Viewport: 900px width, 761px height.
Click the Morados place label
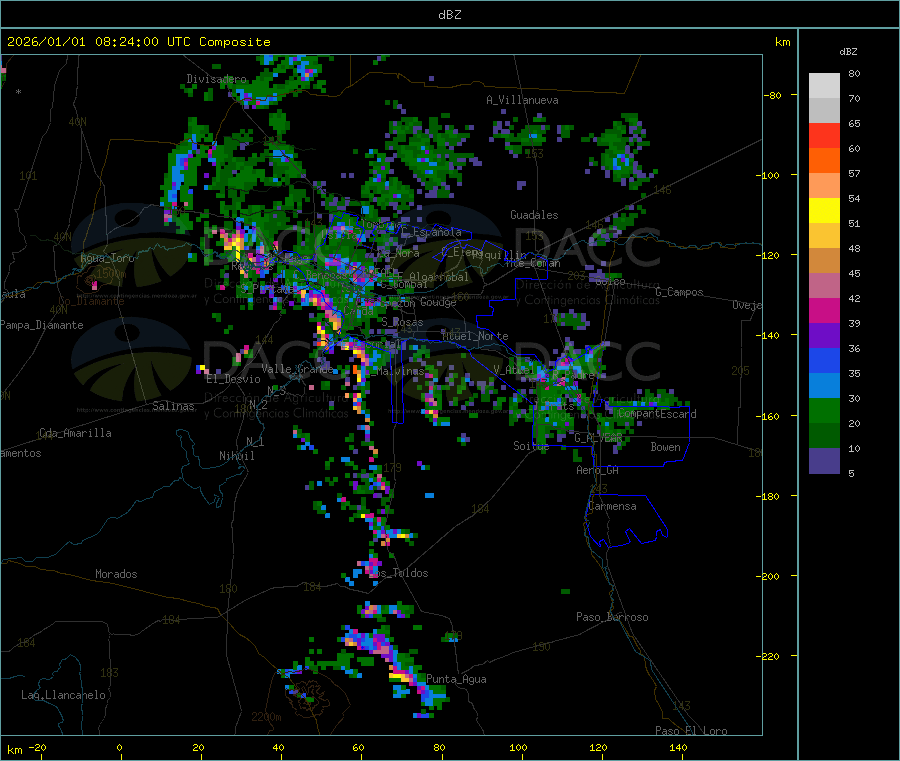(116, 574)
